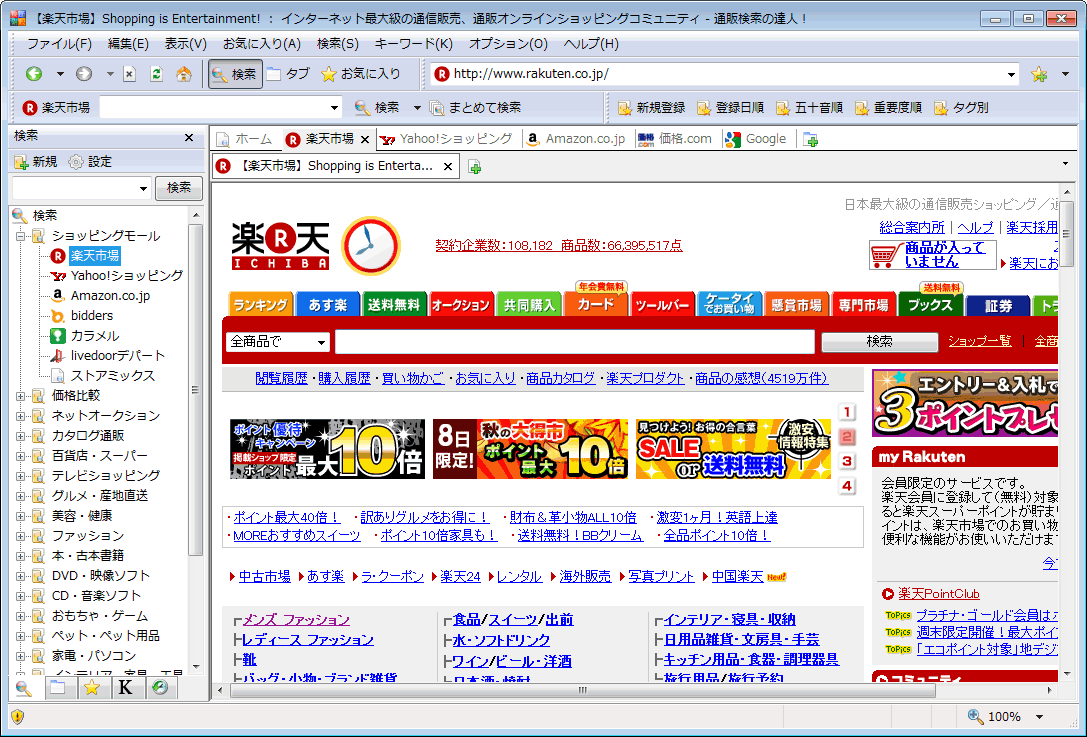Image resolution: width=1087 pixels, height=737 pixels.
Task: Expand the カタログ通販 folder
Action: 21,436
